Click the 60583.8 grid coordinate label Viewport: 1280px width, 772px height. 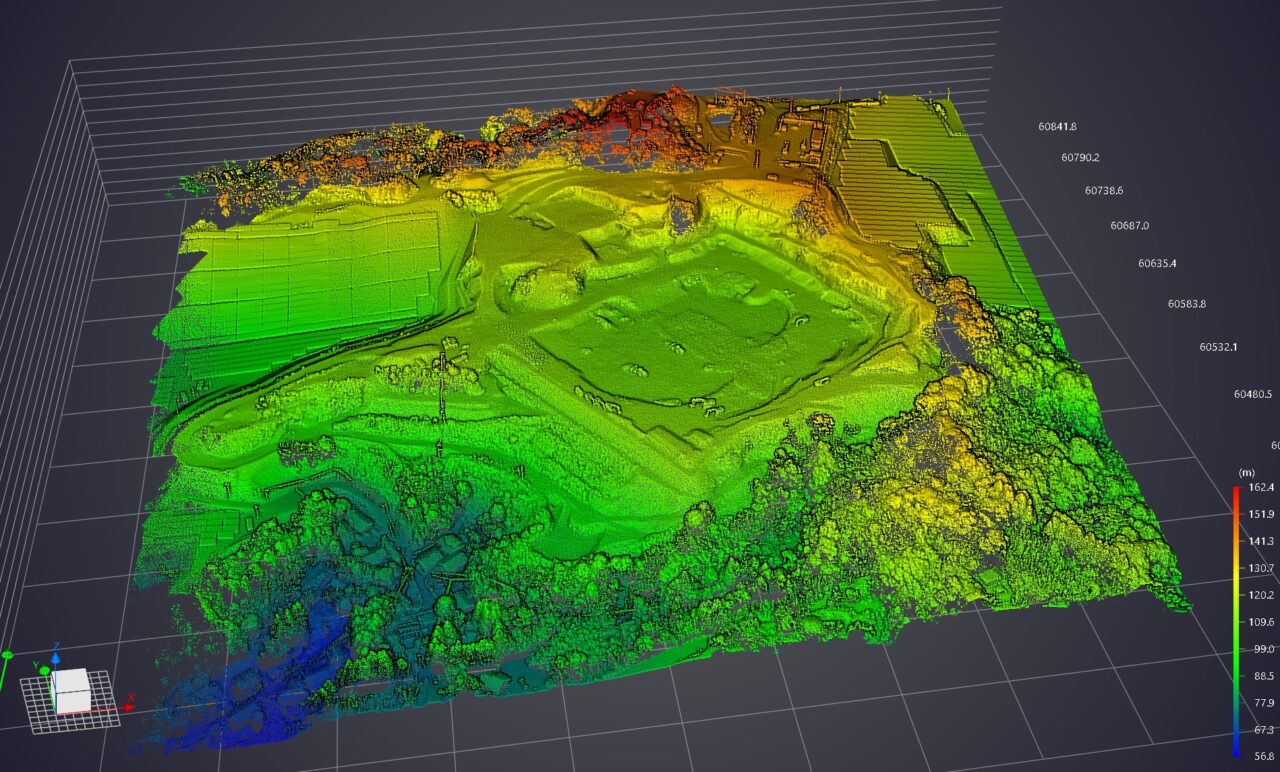pos(1187,304)
